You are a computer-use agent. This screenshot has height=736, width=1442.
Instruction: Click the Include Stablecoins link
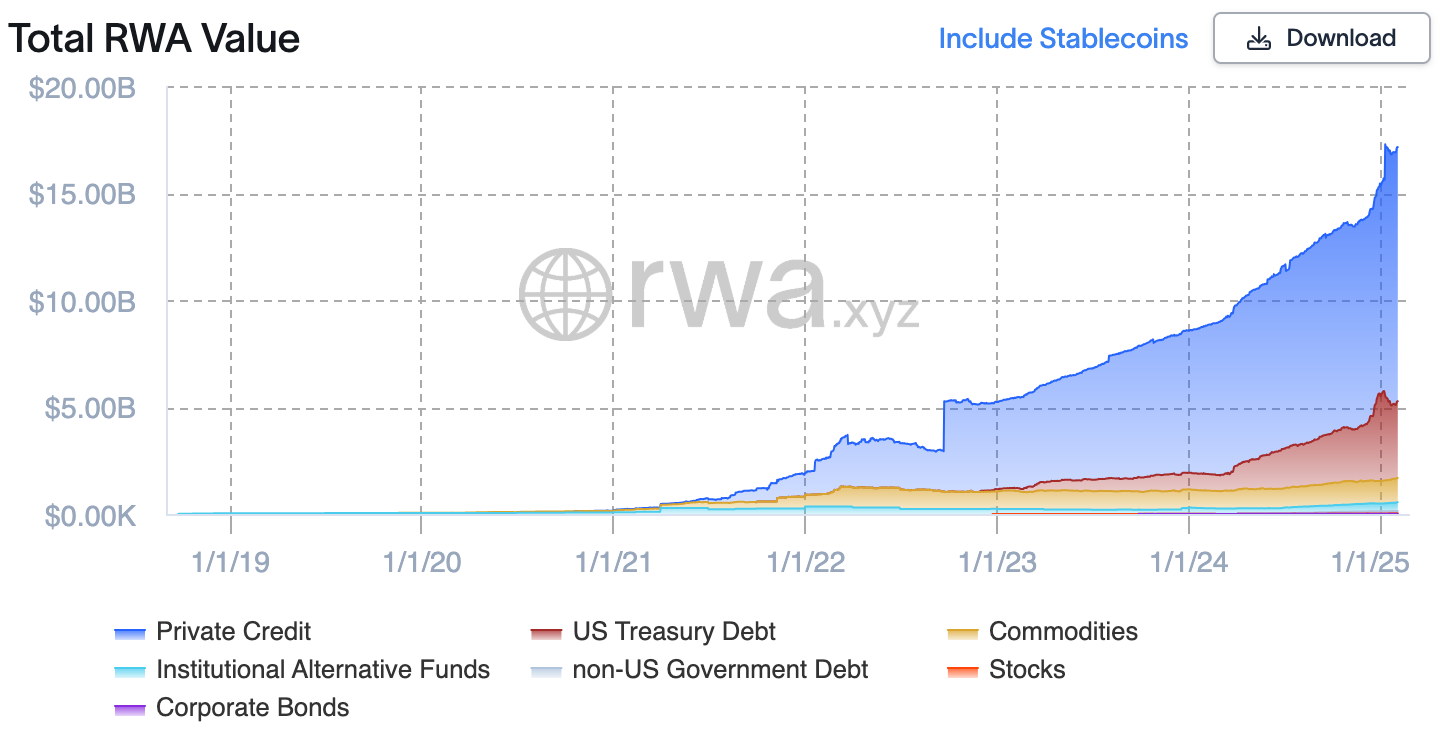[1063, 39]
